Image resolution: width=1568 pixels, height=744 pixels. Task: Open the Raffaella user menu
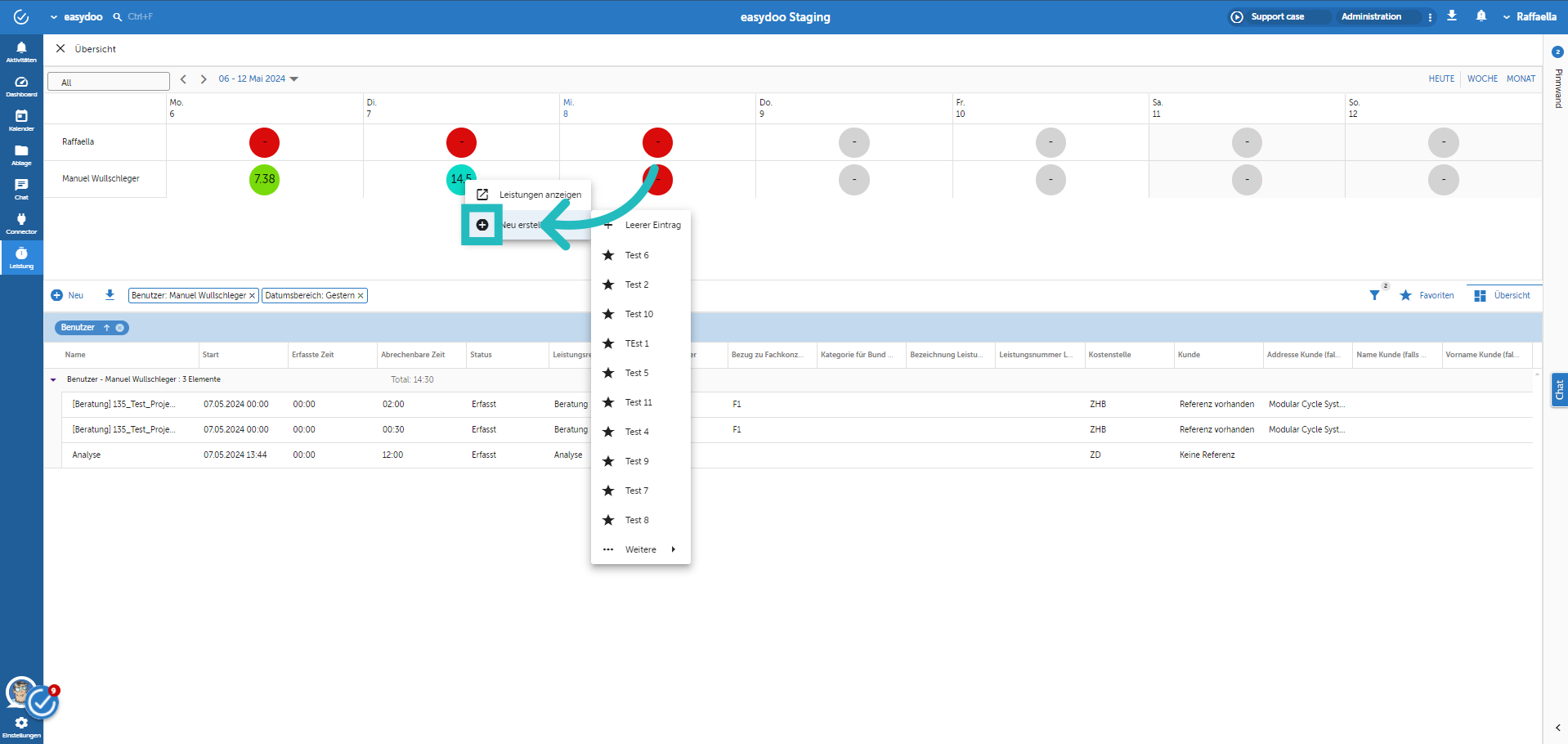click(x=1529, y=16)
